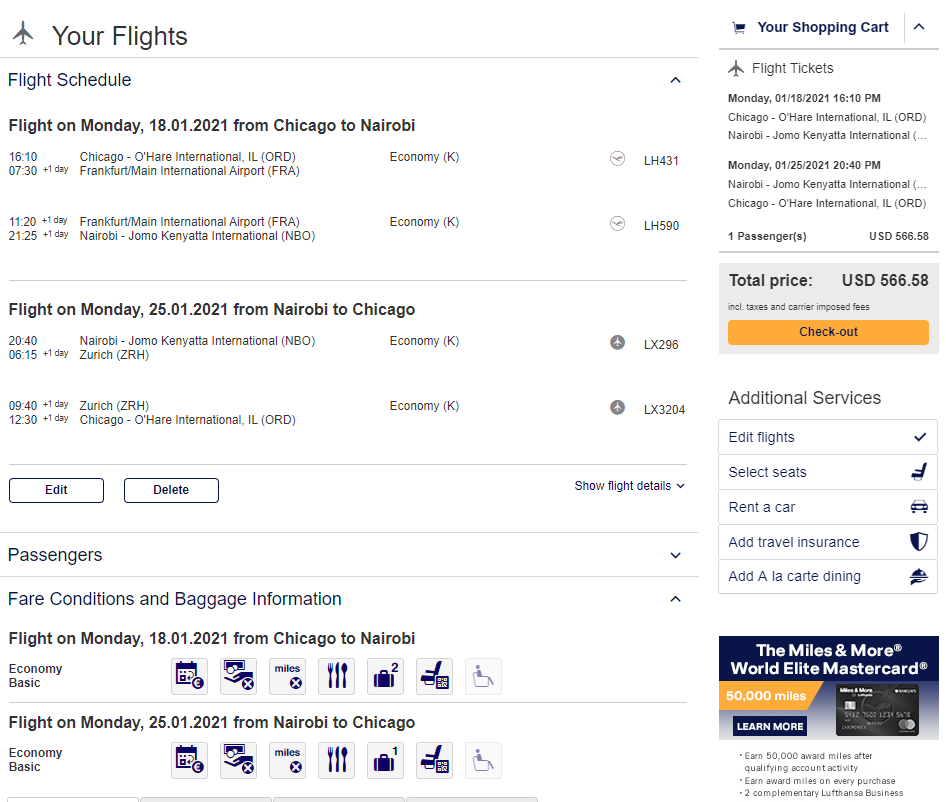Collapse Your Shopping Cart panel
The image size is (946, 802).
(919, 27)
